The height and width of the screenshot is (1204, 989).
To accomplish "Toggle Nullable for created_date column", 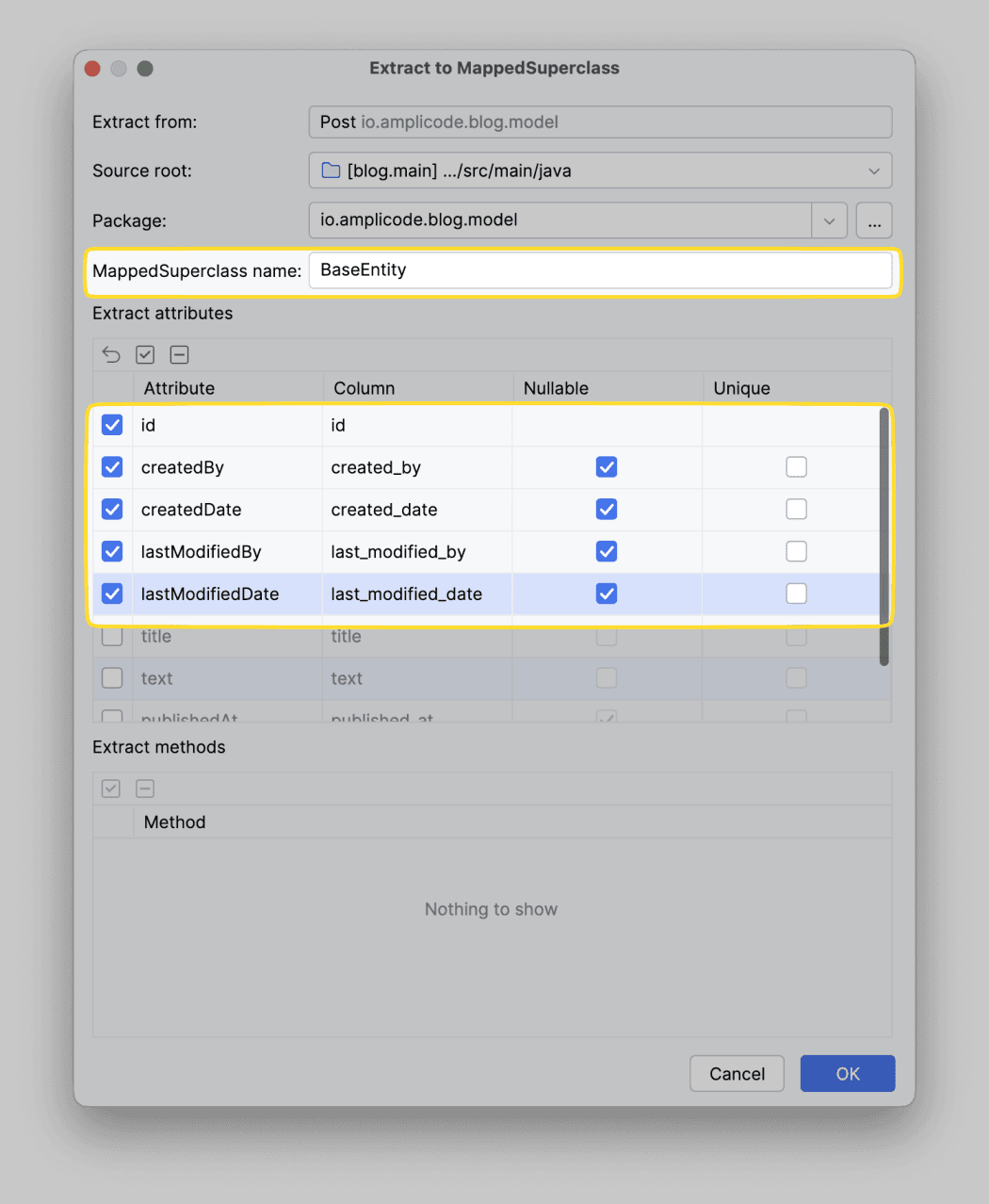I will (x=607, y=510).
